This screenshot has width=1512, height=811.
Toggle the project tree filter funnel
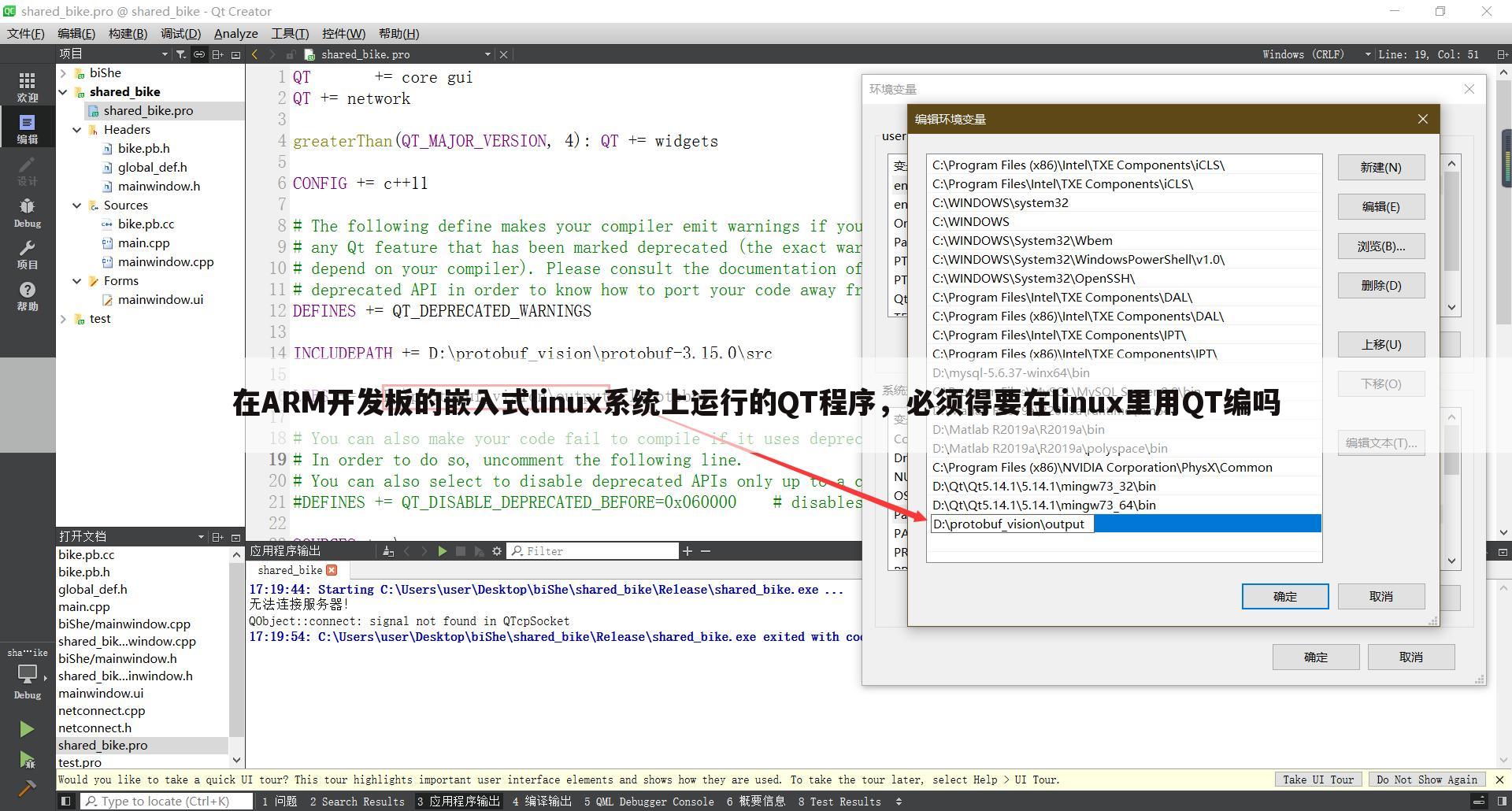tap(180, 54)
